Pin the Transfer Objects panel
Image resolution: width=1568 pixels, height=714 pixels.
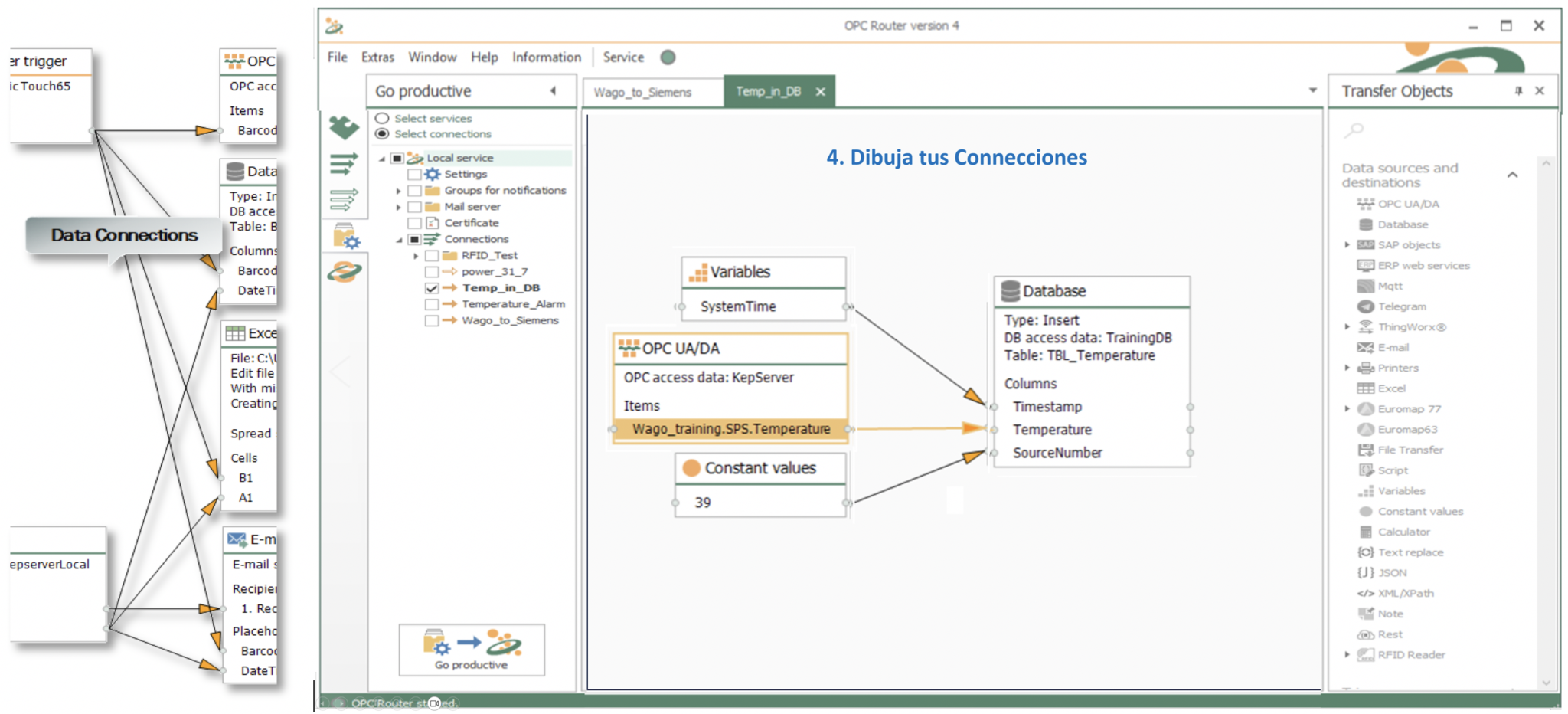click(x=1518, y=91)
